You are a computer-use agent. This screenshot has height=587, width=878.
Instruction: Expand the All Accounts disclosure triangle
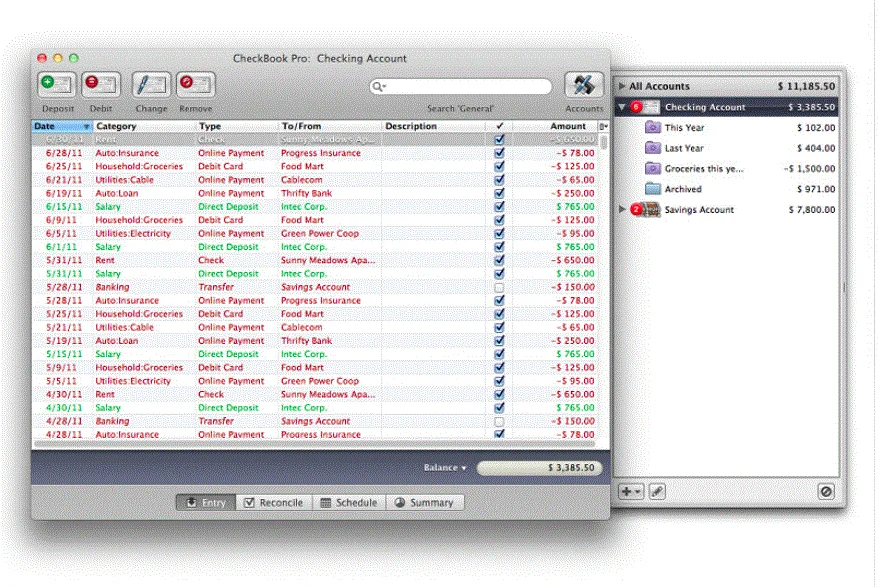(x=622, y=86)
